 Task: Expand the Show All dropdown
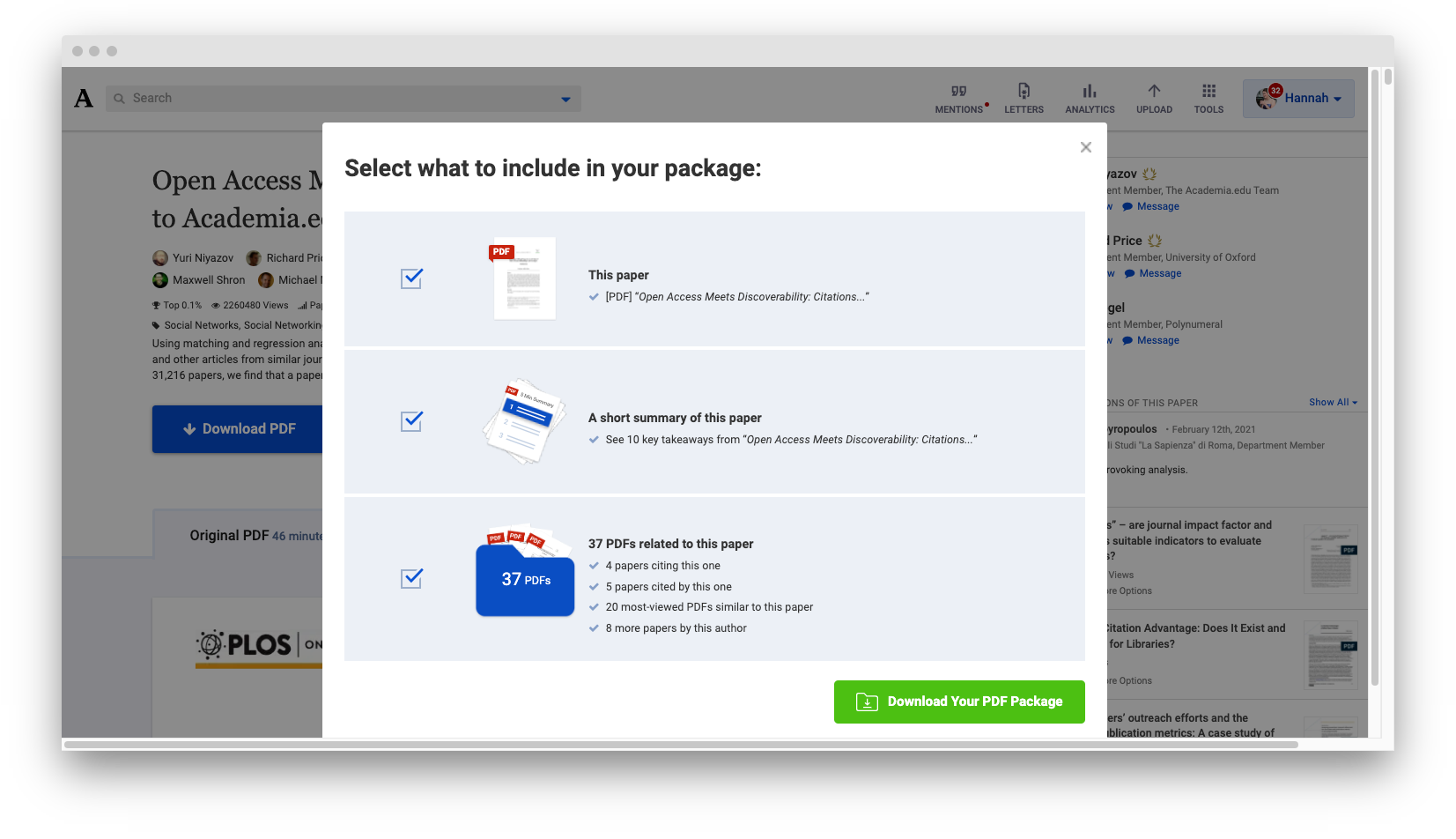click(x=1333, y=402)
